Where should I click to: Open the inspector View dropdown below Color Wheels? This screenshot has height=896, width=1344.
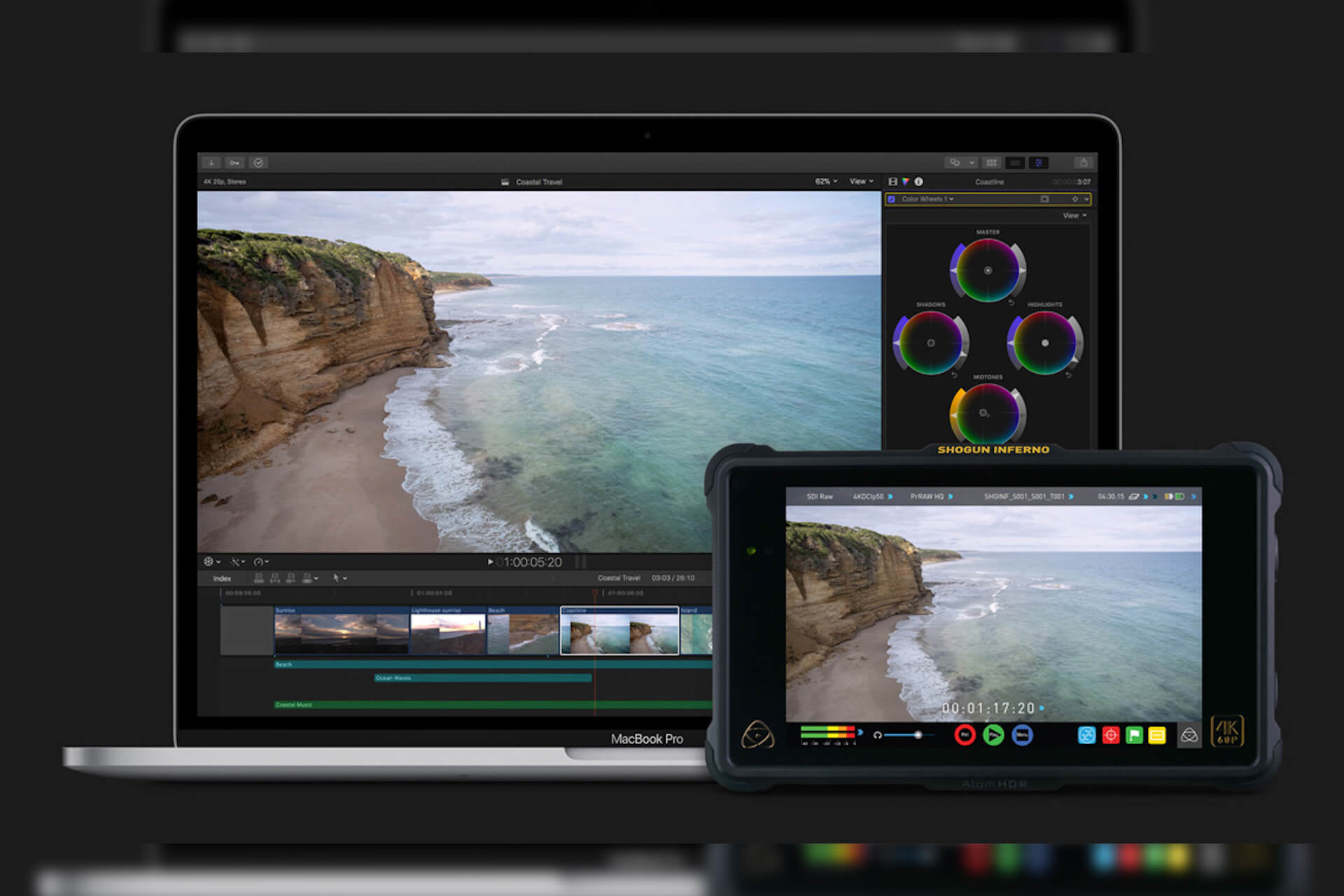point(1074,216)
